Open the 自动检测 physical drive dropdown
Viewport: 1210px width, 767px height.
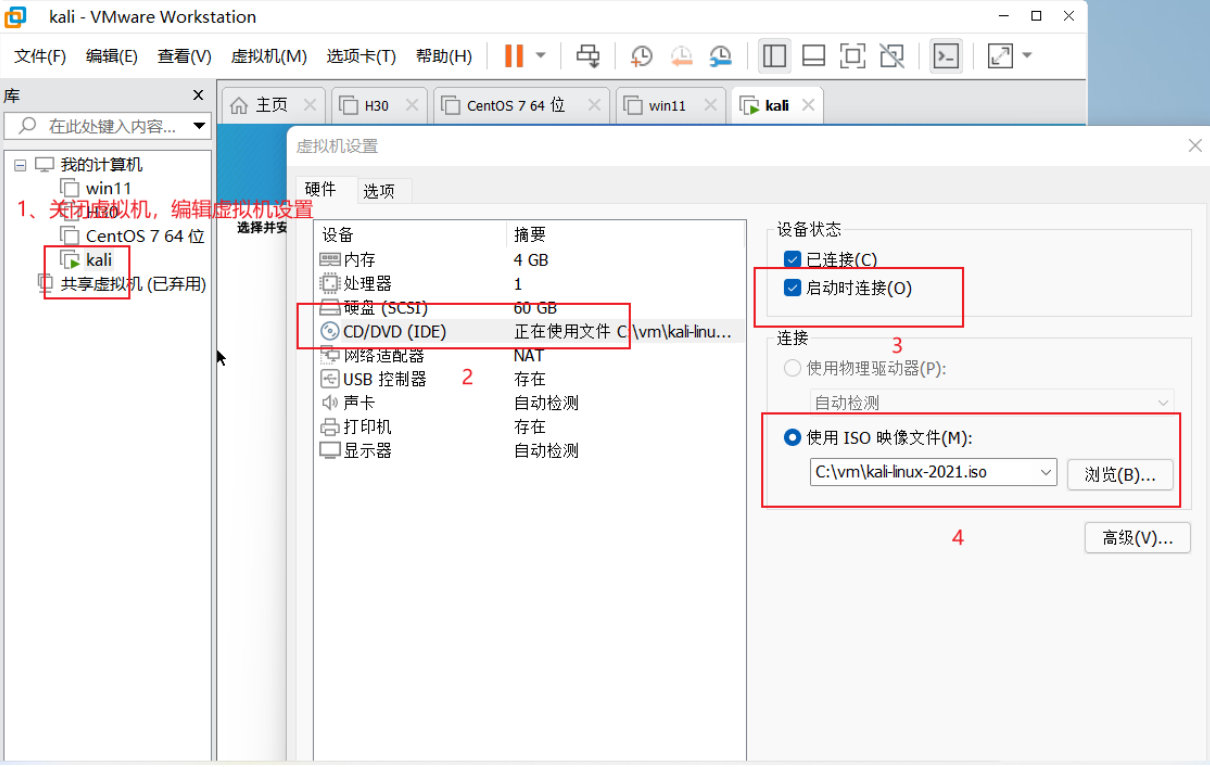tap(991, 403)
